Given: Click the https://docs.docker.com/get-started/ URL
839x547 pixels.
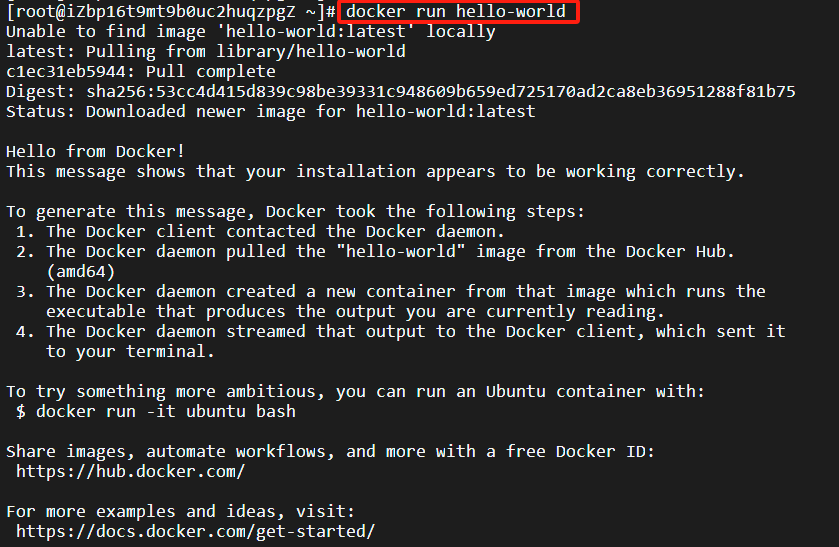Looking at the screenshot, I should (x=195, y=531).
